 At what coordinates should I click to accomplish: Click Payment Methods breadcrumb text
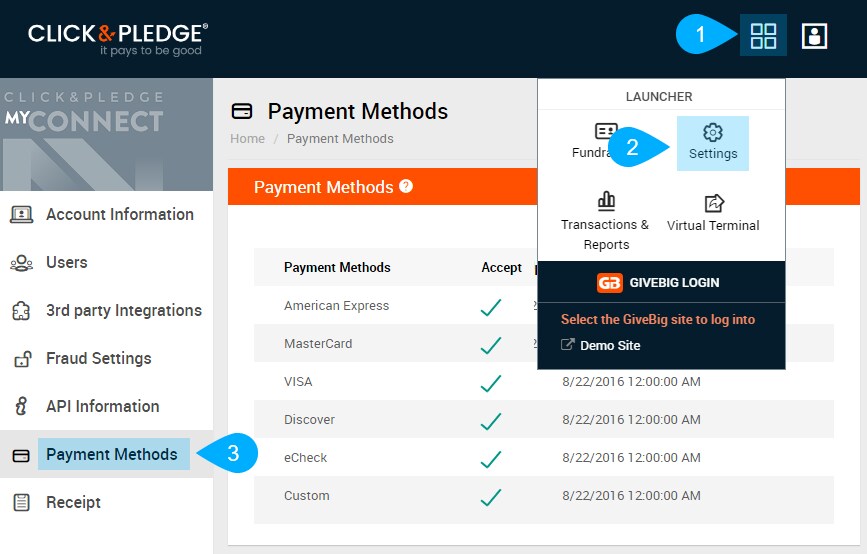[340, 139]
